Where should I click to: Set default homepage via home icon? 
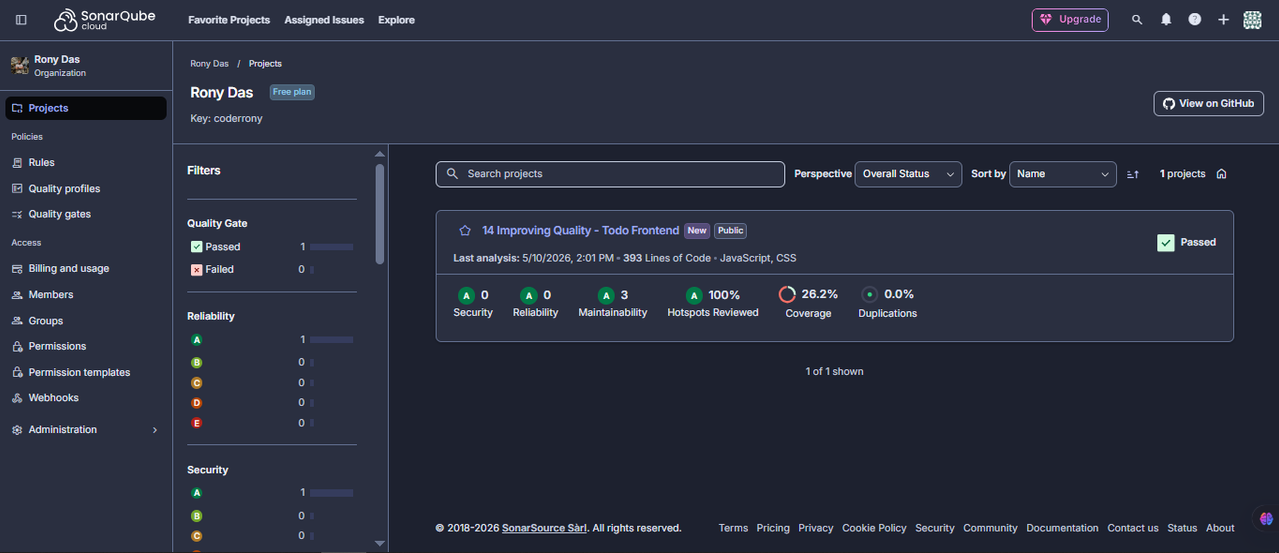point(1221,174)
